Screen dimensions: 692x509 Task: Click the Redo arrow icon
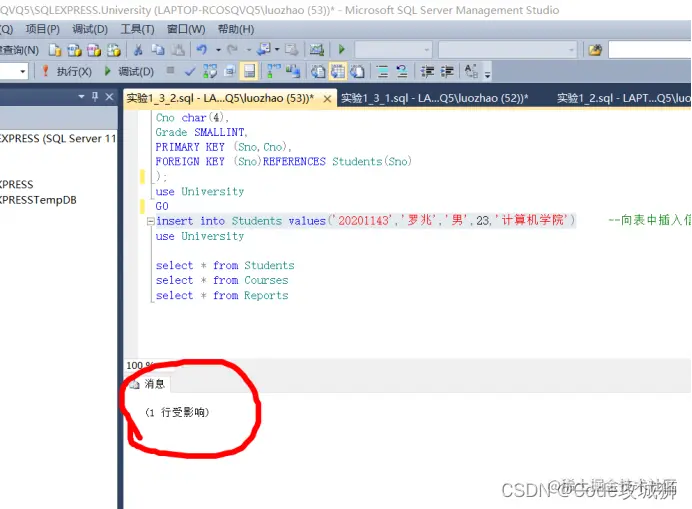tap(232, 49)
